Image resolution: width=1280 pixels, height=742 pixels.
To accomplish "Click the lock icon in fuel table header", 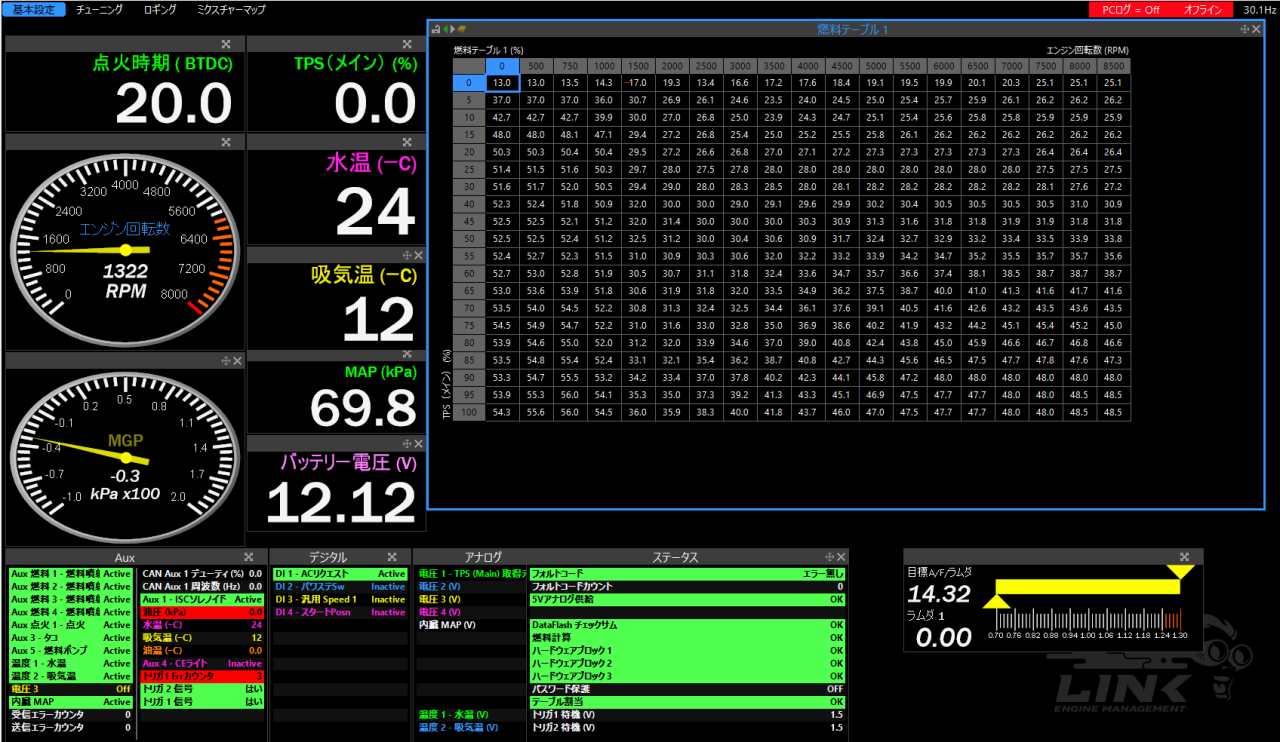I will coord(437,29).
